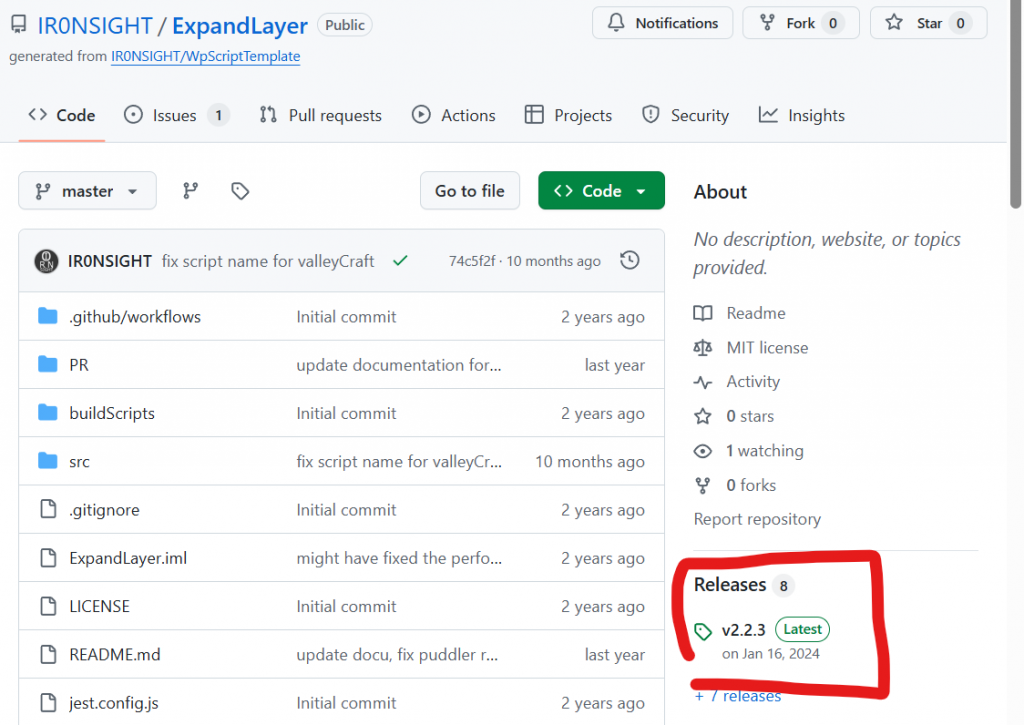
Task: Open the master branch dropdown
Action: click(87, 191)
